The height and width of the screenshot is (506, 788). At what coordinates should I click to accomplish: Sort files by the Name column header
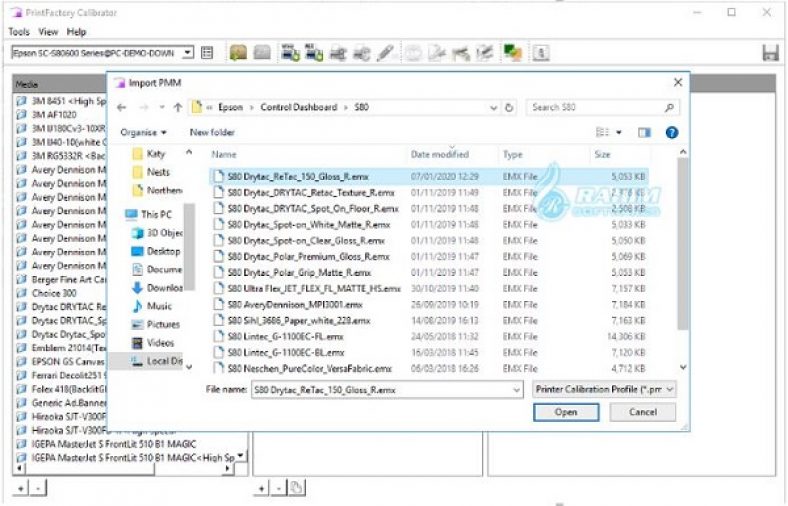224,154
